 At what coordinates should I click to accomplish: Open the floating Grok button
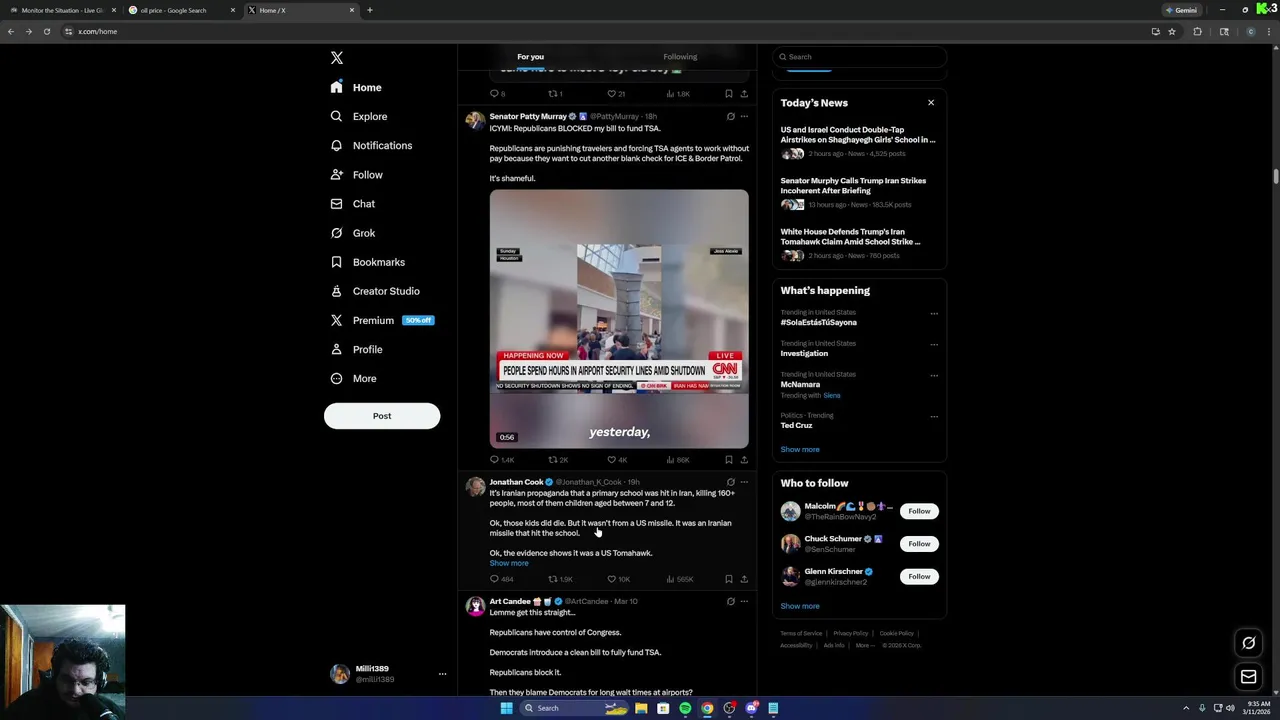coord(1248,643)
